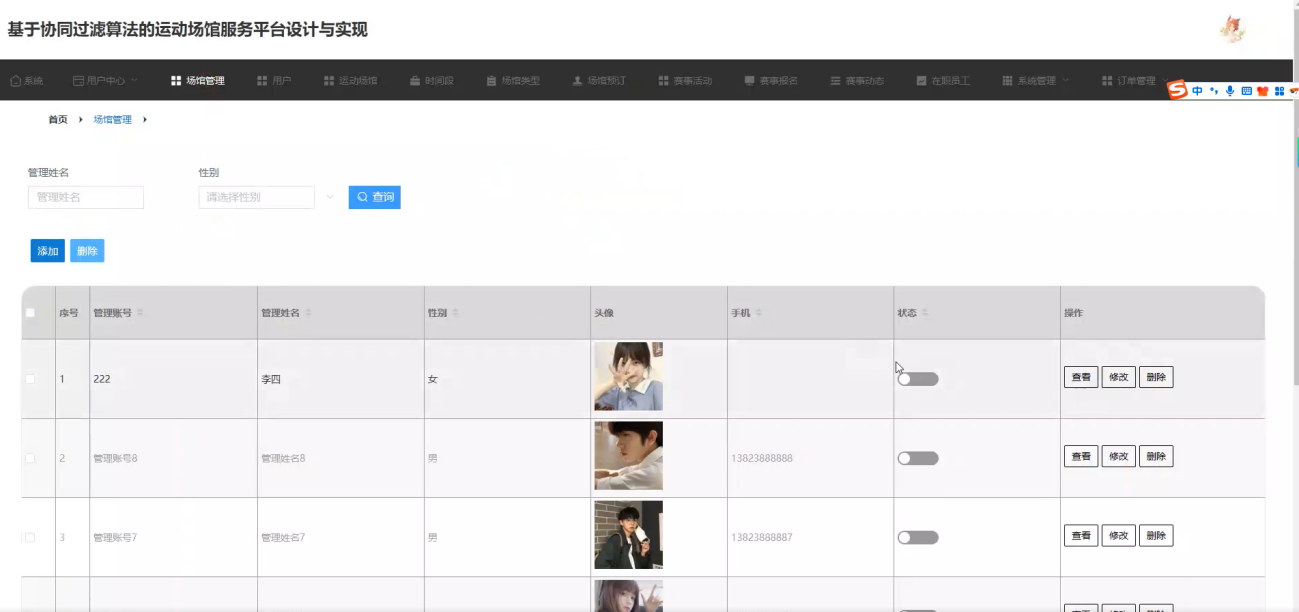
Task: Click the blue 查询 search button
Action: (375, 197)
